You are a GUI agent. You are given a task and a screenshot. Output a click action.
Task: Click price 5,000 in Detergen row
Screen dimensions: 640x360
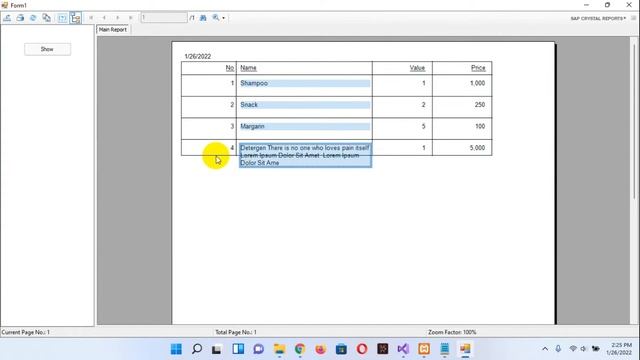coord(477,148)
